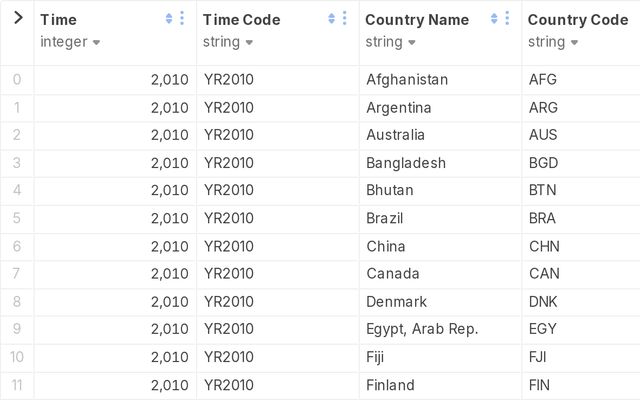Click YR2010 cell in Brazil row
This screenshot has height=400, width=640.
click(x=278, y=218)
